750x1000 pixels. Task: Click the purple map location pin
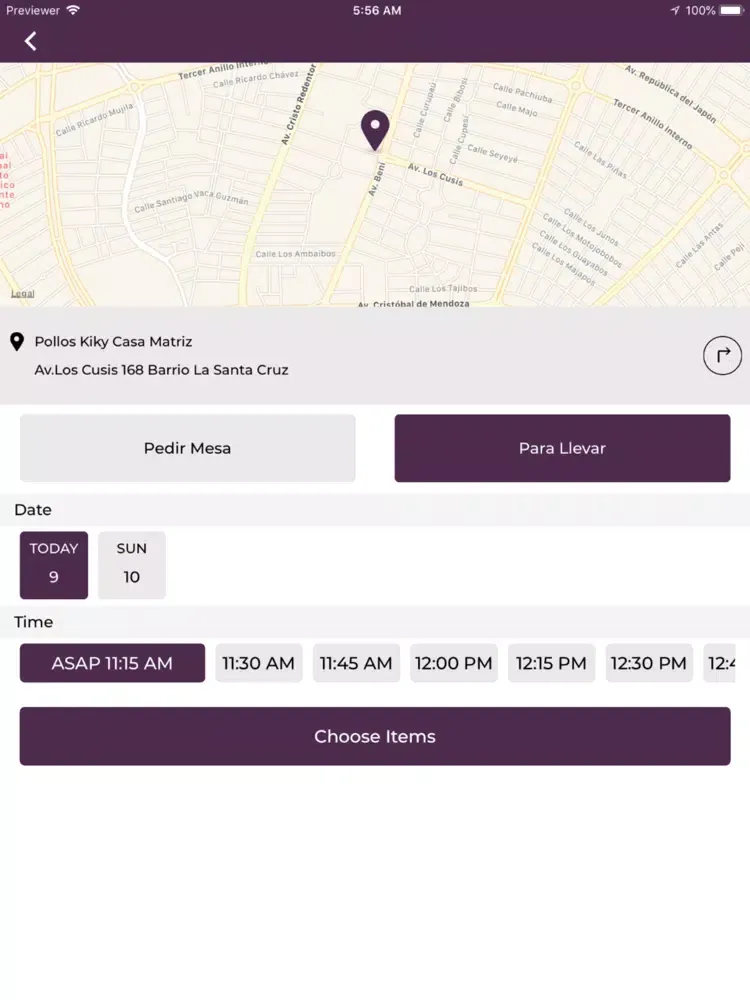click(375, 130)
